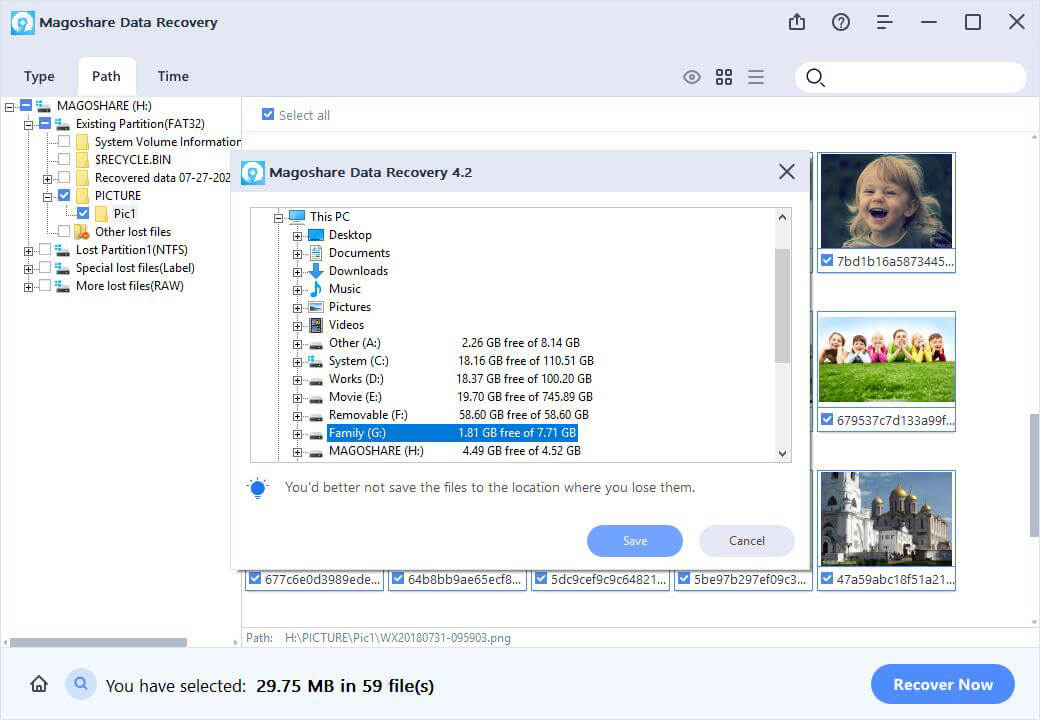Check the Lost Partition1(NTFS) checkbox

[44, 249]
